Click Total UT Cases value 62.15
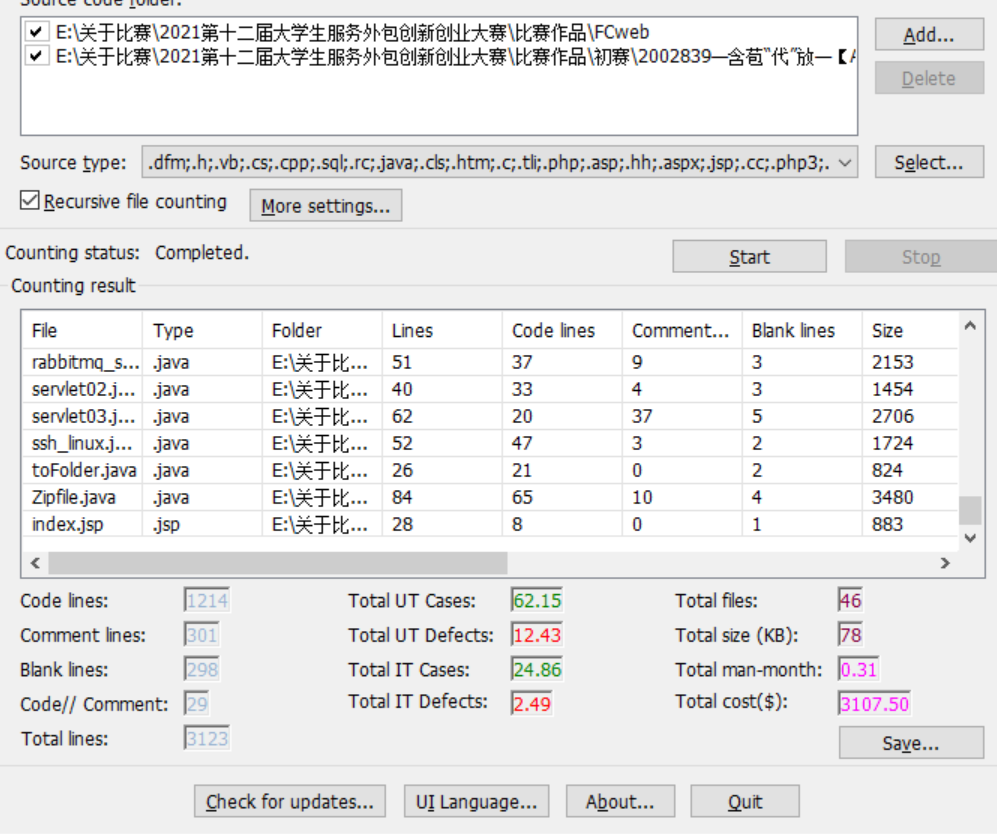997x834 pixels. (537, 600)
